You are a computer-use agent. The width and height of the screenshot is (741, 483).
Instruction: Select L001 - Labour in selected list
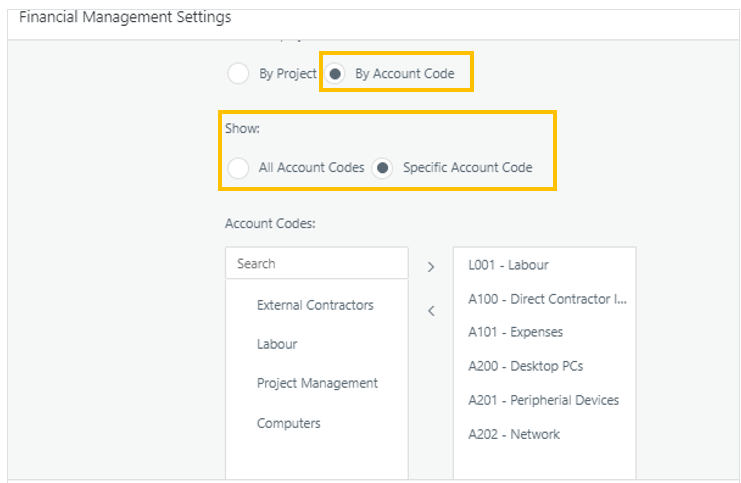coord(508,265)
